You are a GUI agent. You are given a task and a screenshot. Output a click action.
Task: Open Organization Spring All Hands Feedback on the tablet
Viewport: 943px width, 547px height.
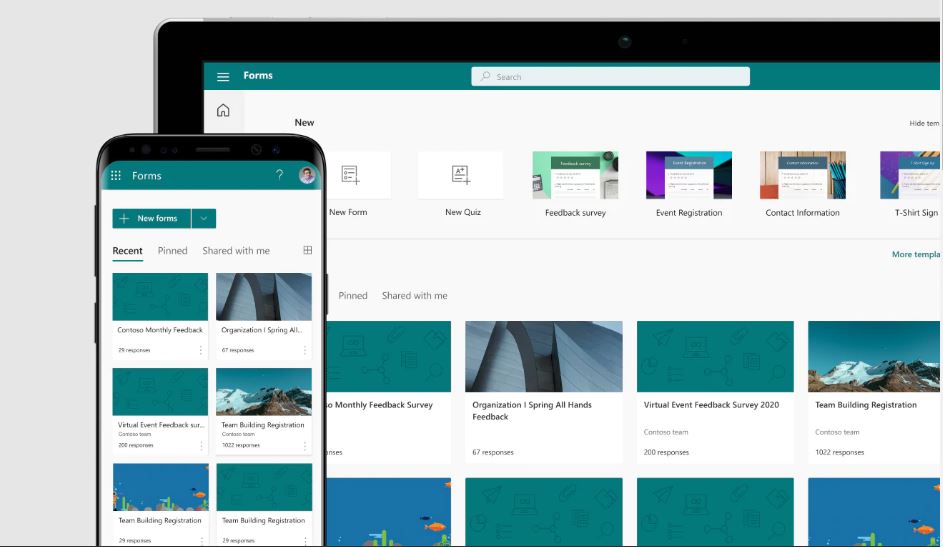[x=544, y=392]
